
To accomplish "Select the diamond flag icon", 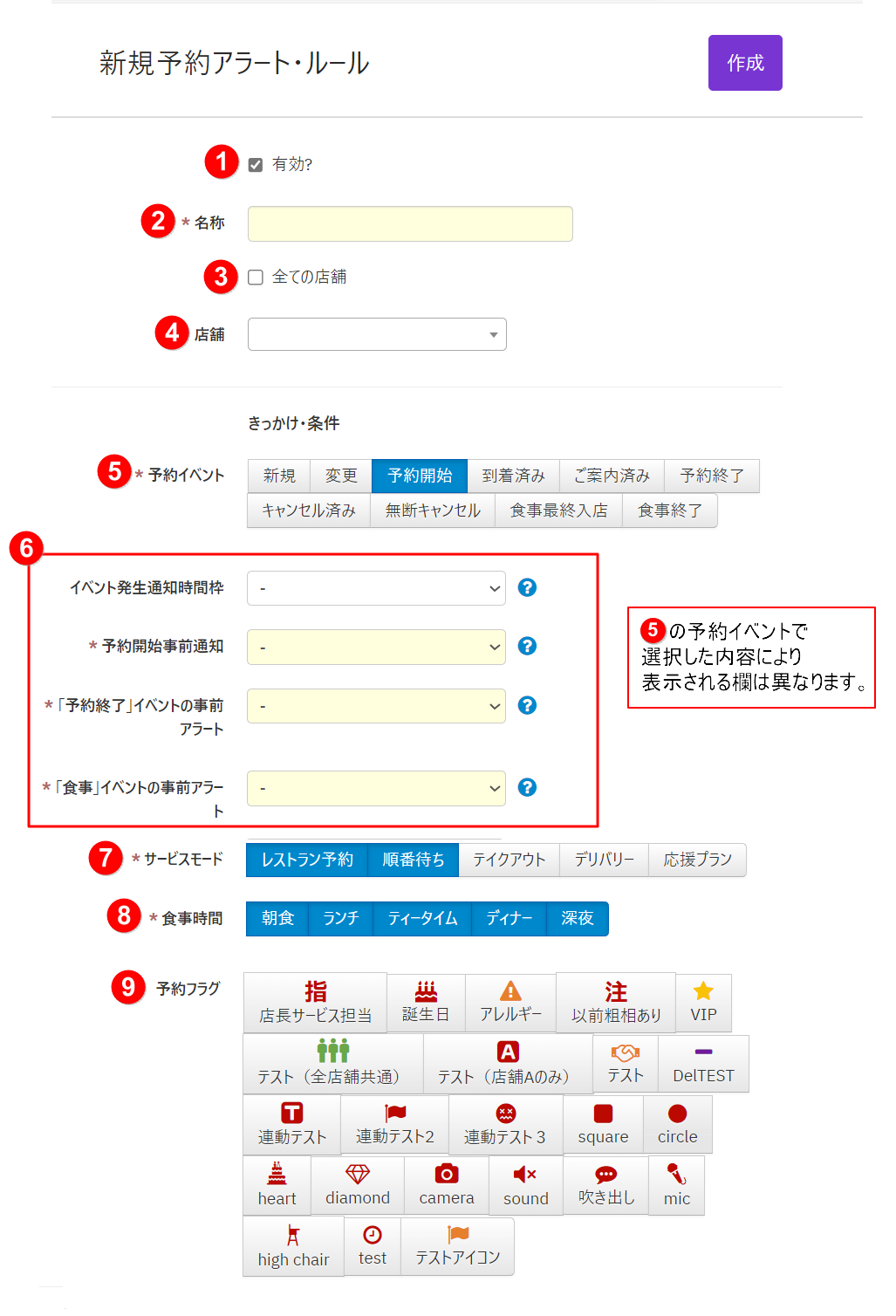I will [358, 1185].
